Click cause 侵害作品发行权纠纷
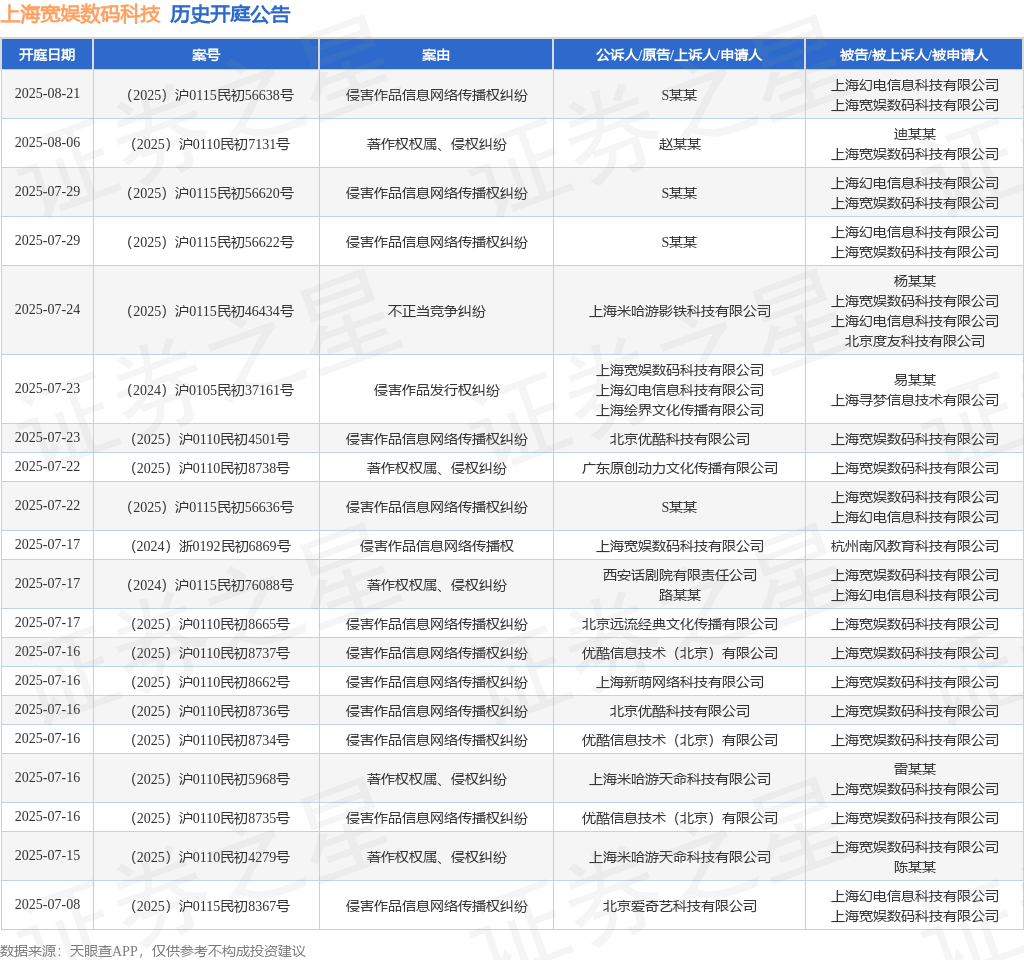1024x960 pixels. tap(436, 391)
